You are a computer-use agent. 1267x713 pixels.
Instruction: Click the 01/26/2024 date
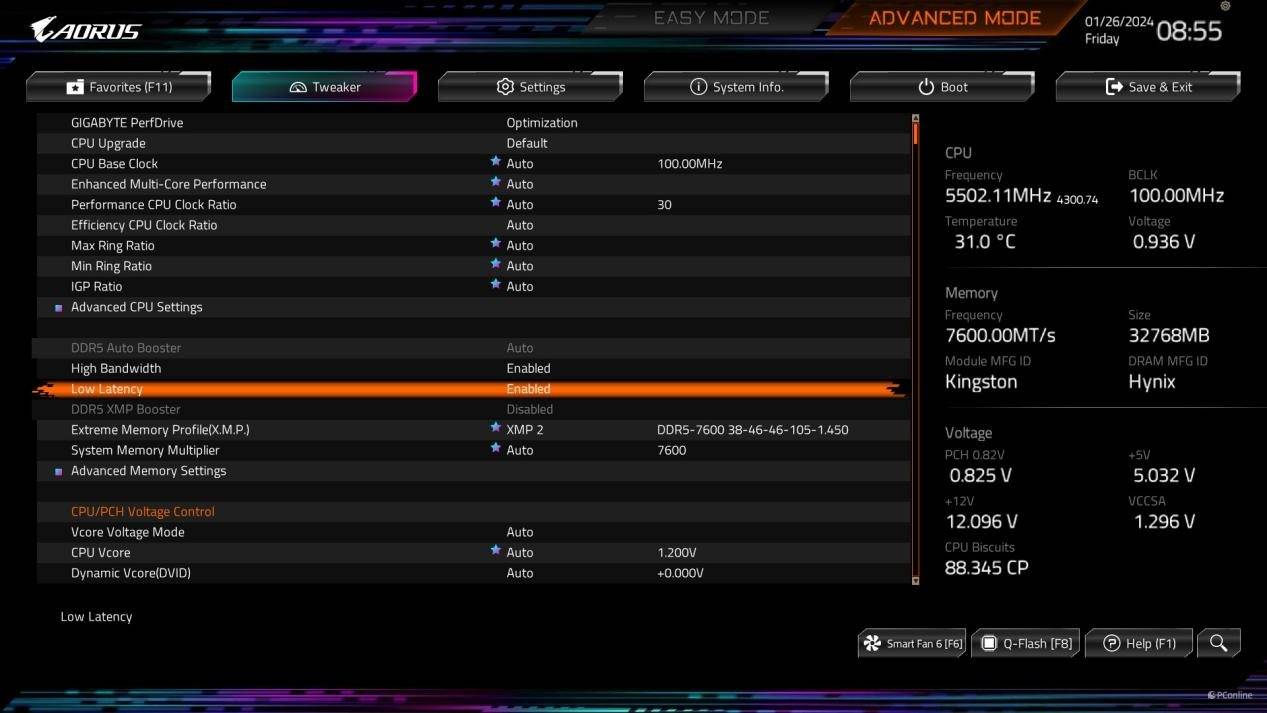point(1117,21)
